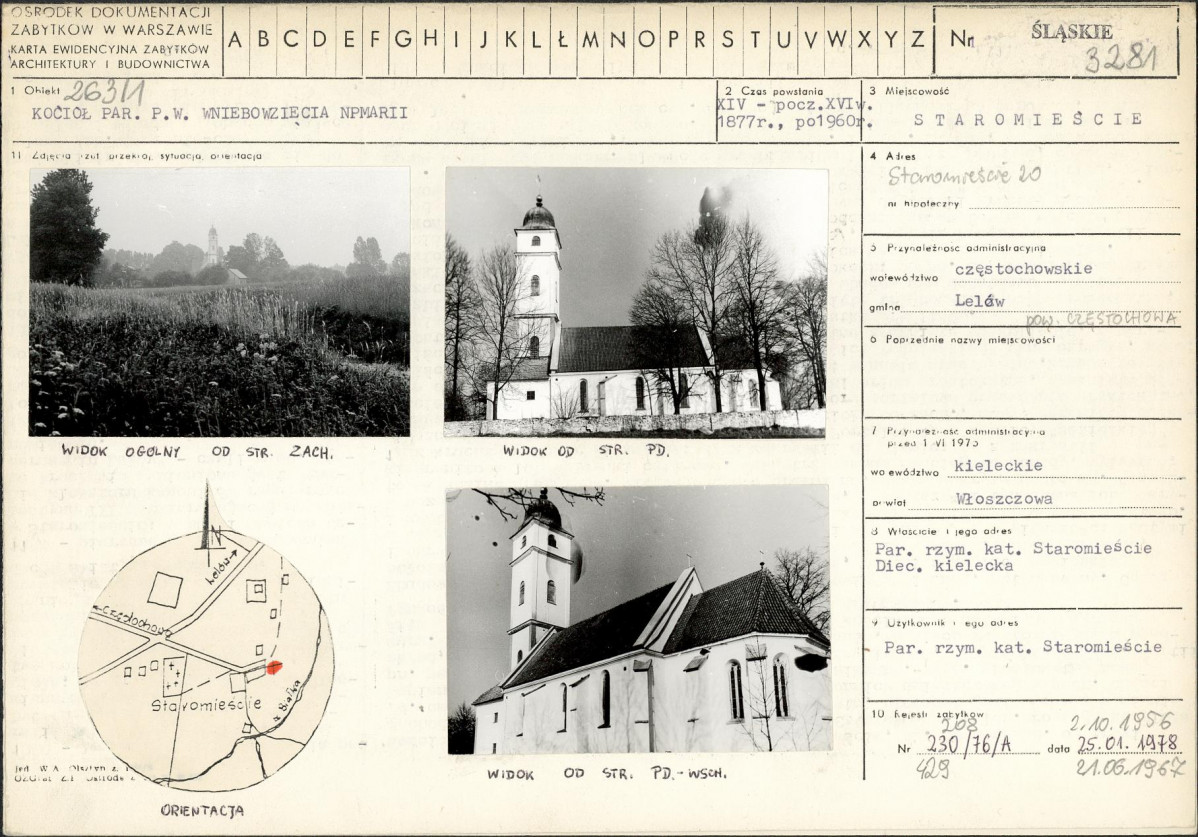The image size is (1198, 837).
Task: Click the '8 Właściciel i jego adres' label
Action: click(x=941, y=531)
